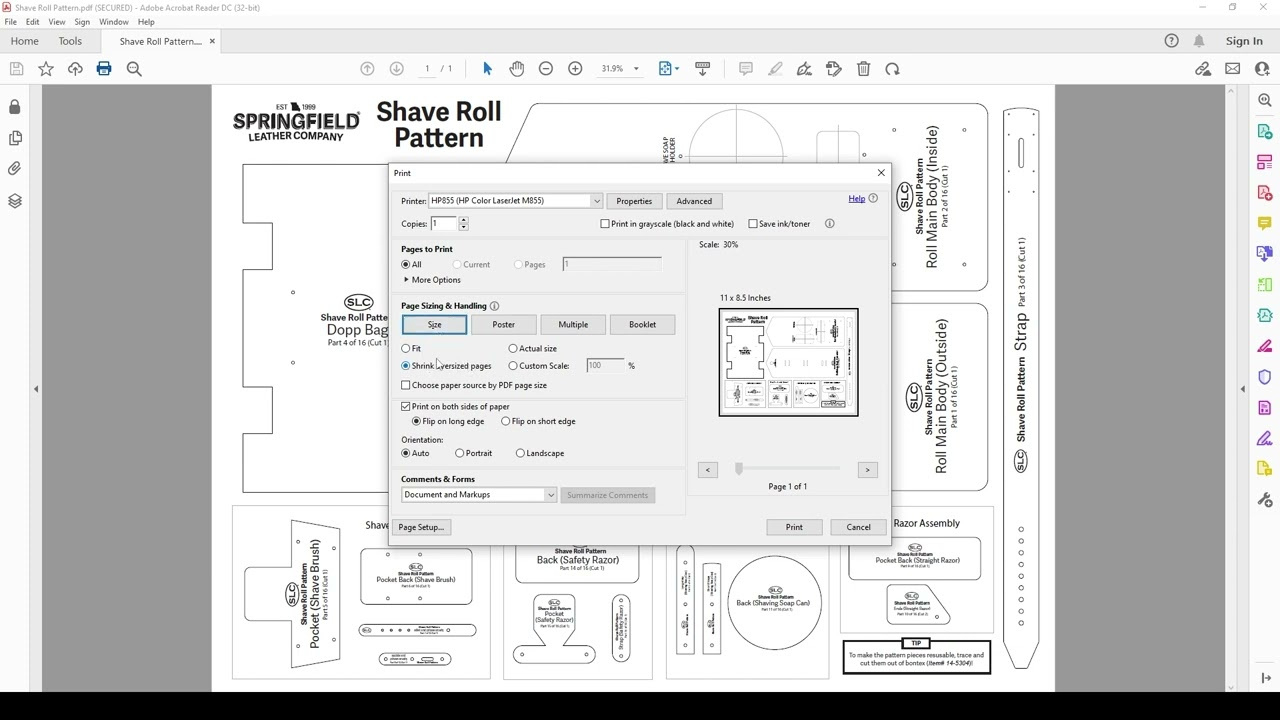The image size is (1280, 720).
Task: Click the page preview slider handle
Action: 739,469
